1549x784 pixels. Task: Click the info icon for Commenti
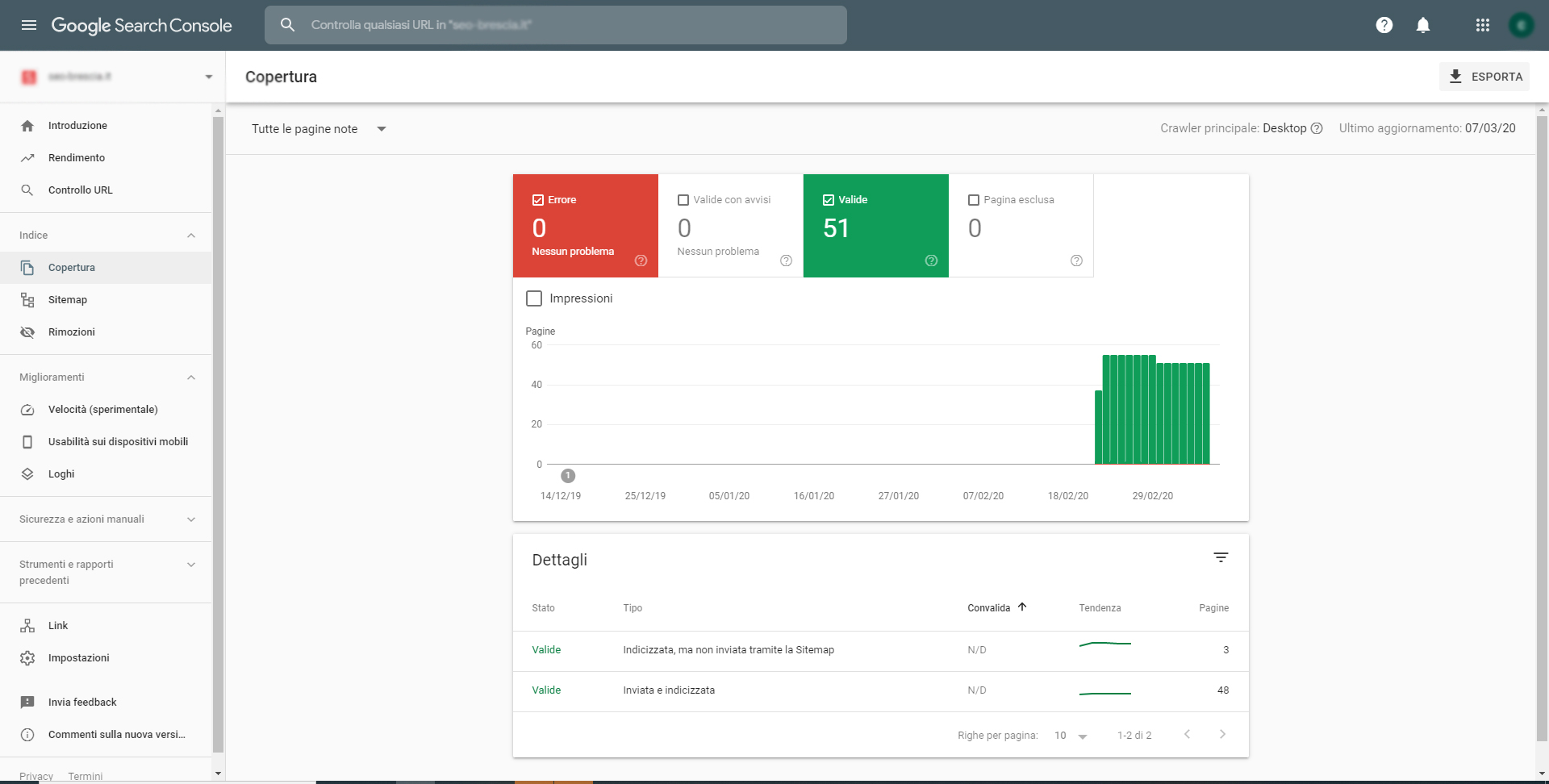27,735
